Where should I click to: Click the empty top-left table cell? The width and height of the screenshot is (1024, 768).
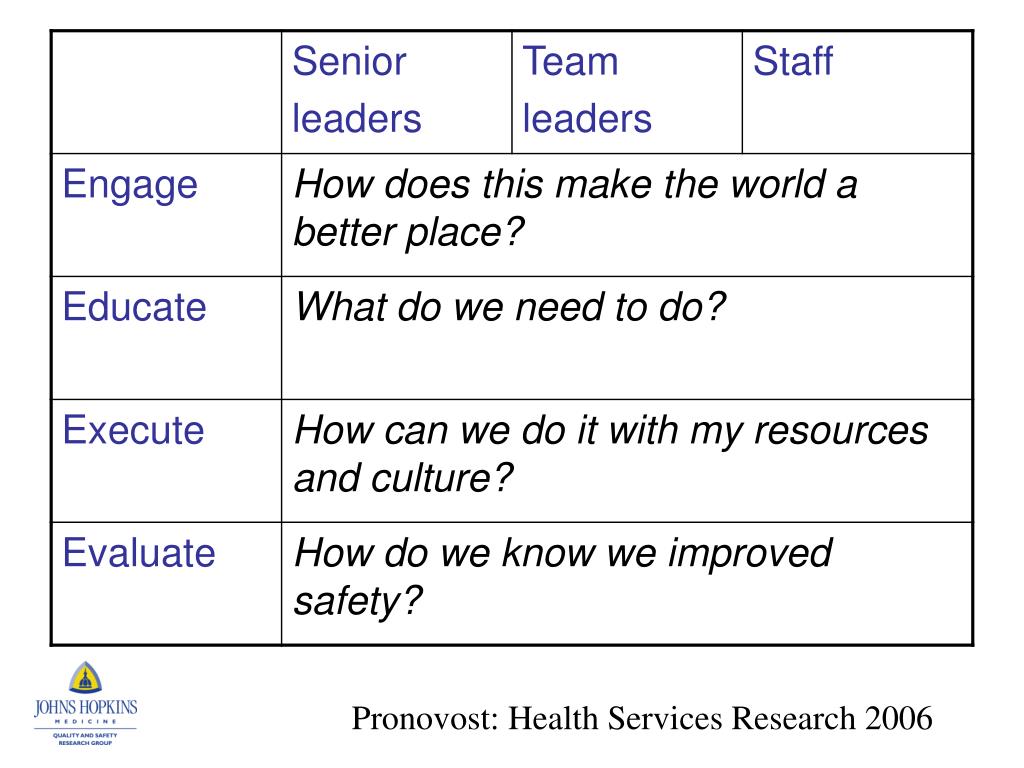point(166,91)
